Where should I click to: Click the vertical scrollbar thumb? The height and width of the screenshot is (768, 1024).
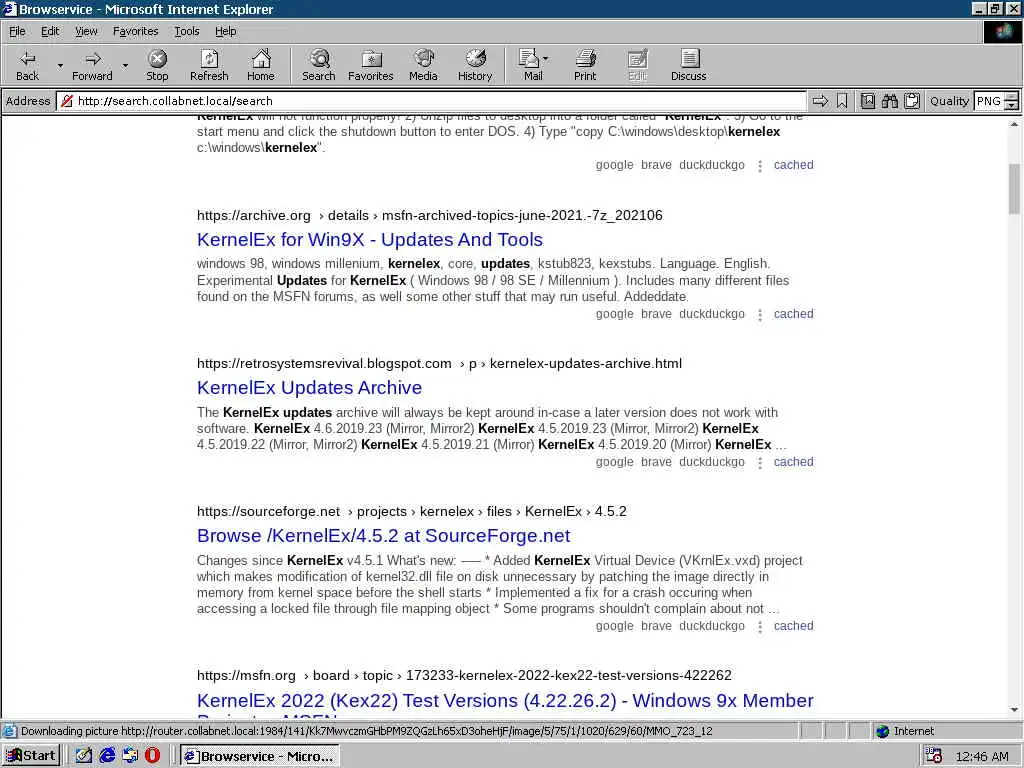1014,188
